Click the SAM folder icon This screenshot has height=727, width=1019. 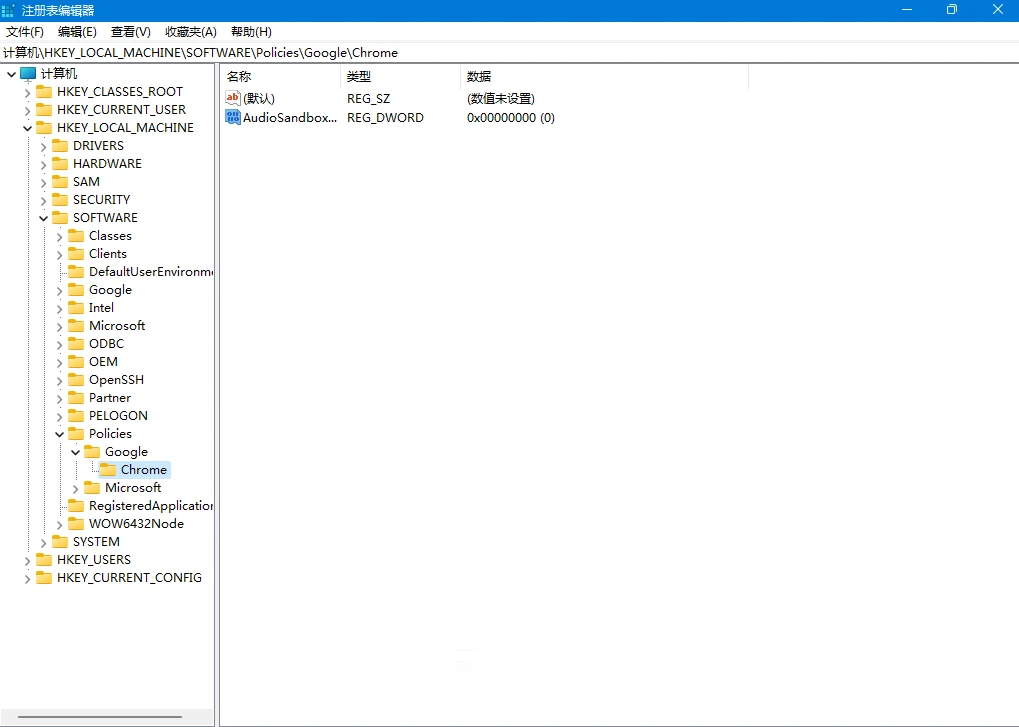(x=60, y=181)
